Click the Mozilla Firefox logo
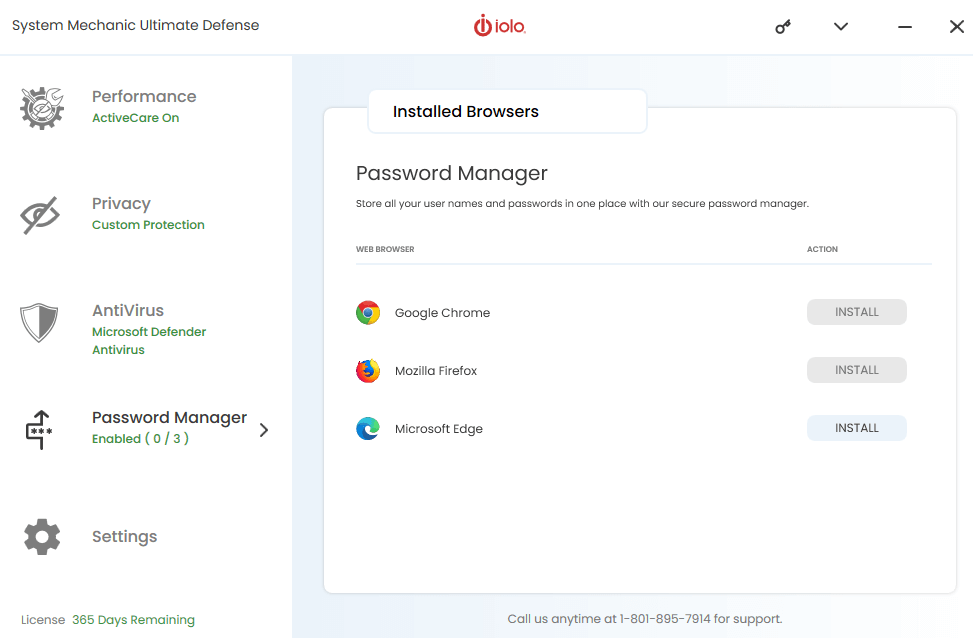 (368, 371)
